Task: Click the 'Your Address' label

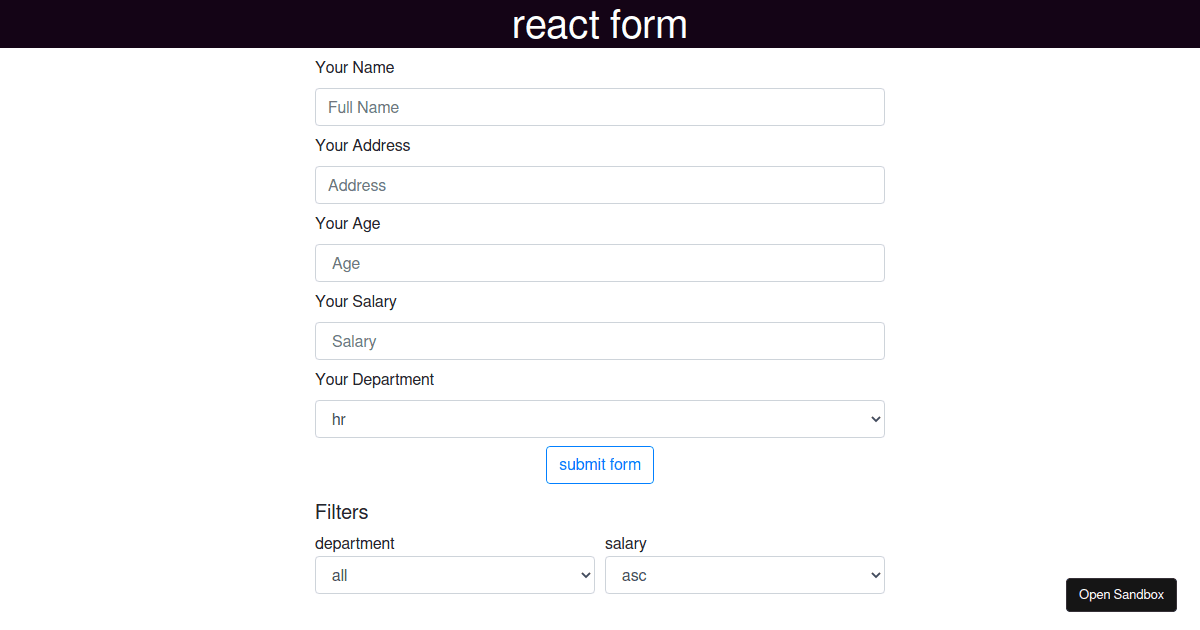Action: 363,145
